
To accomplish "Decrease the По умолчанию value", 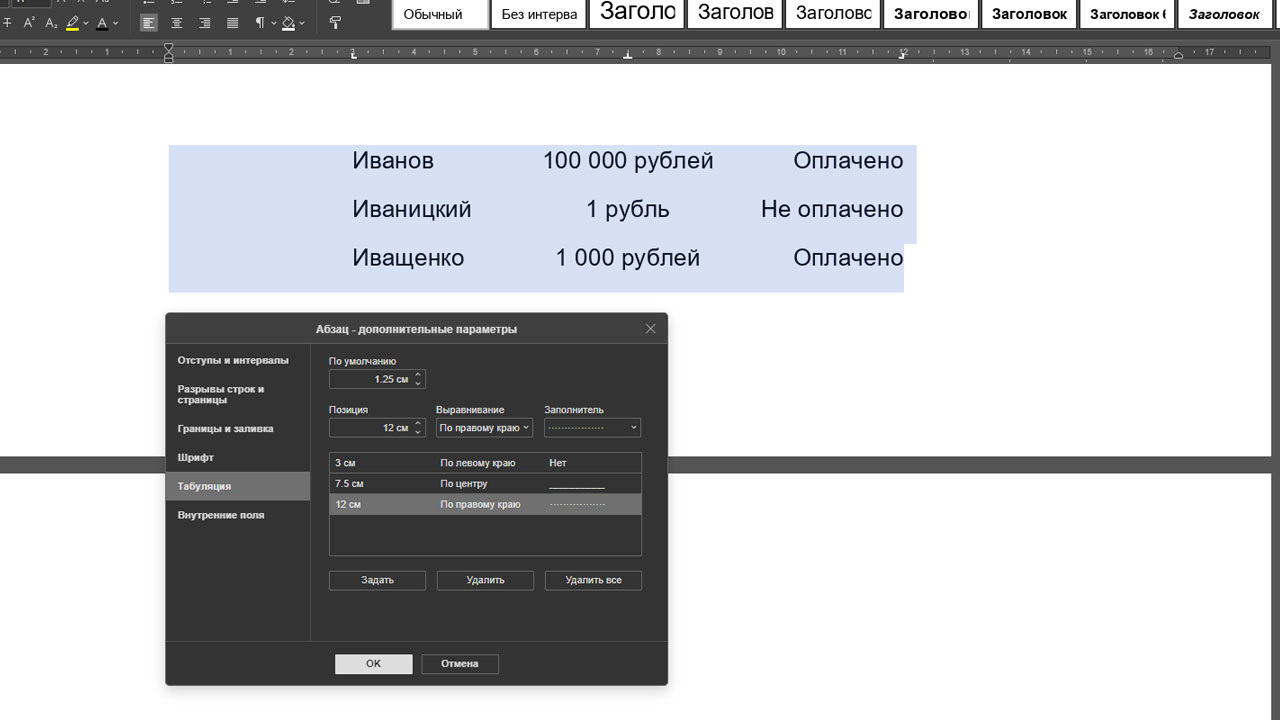I will click(x=418, y=384).
